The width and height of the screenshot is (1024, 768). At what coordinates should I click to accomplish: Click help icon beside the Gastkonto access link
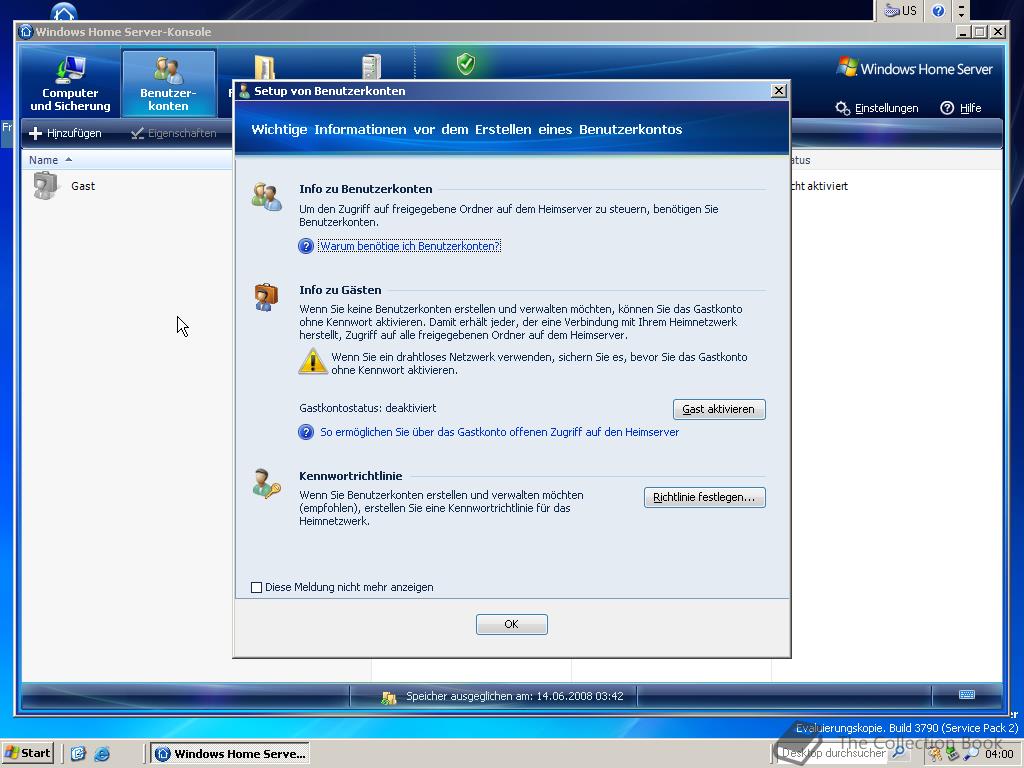click(306, 432)
